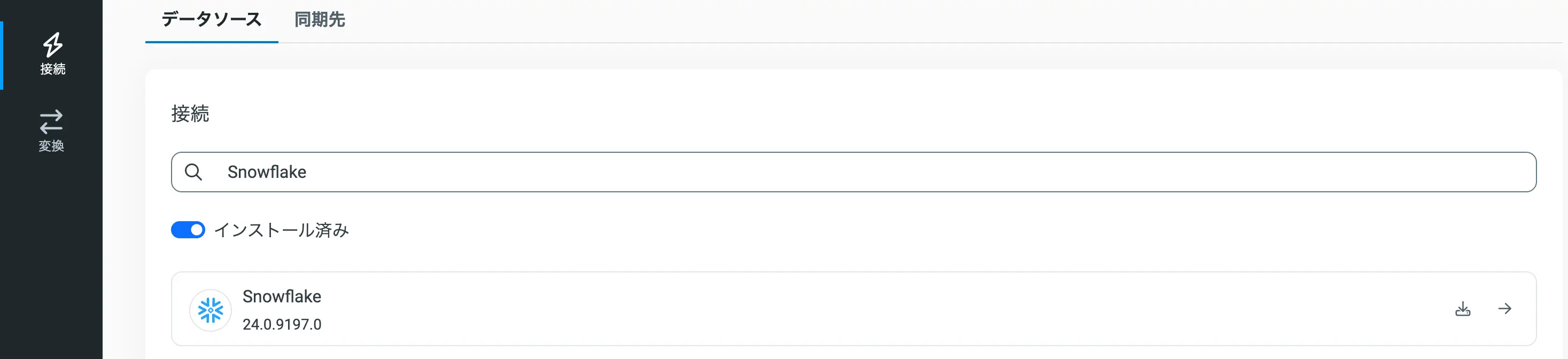Open 変換 via its sidebar text label

click(51, 146)
